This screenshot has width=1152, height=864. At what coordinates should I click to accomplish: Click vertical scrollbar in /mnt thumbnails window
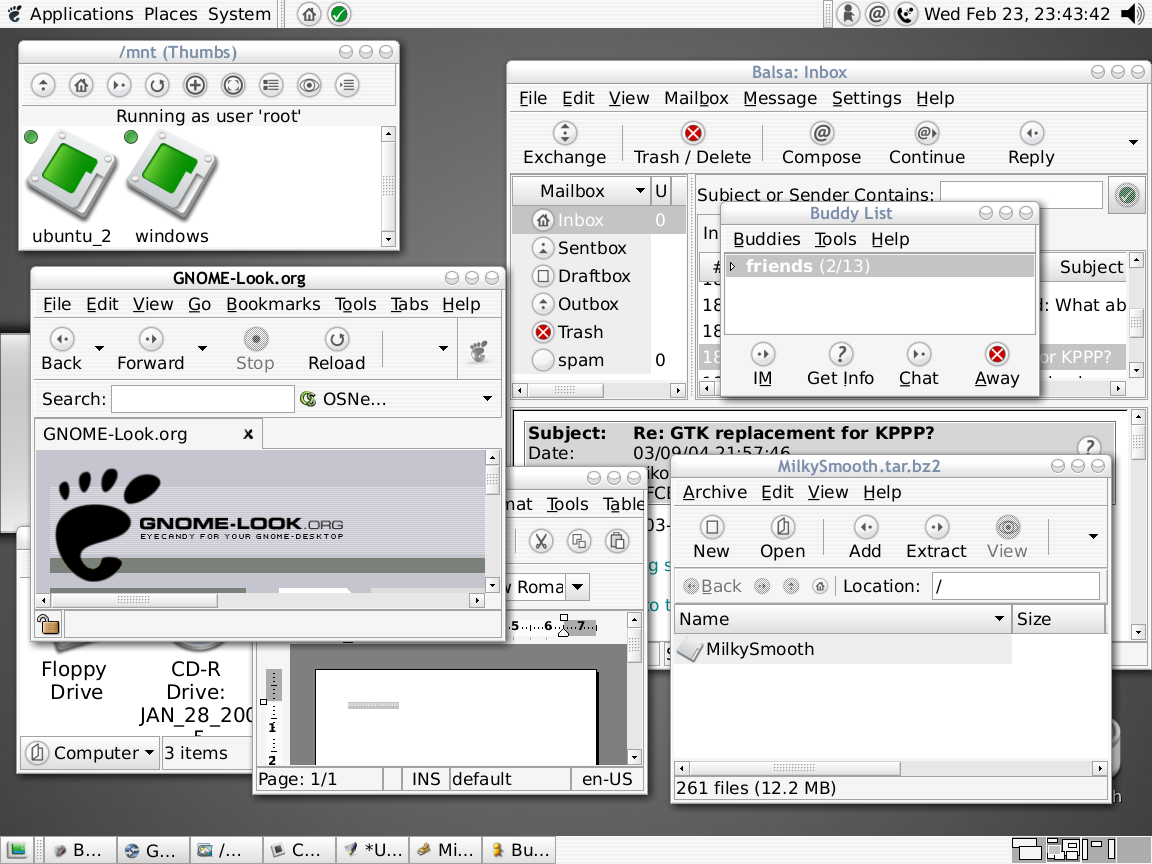click(x=388, y=186)
